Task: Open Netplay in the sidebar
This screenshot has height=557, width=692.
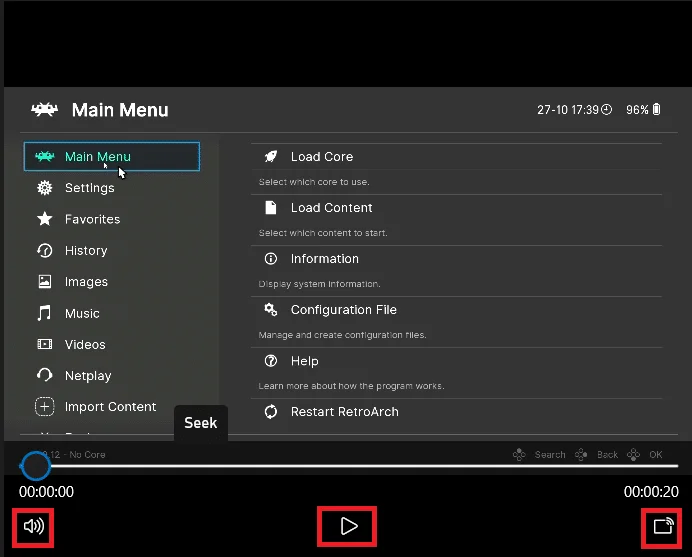Action: 88,376
